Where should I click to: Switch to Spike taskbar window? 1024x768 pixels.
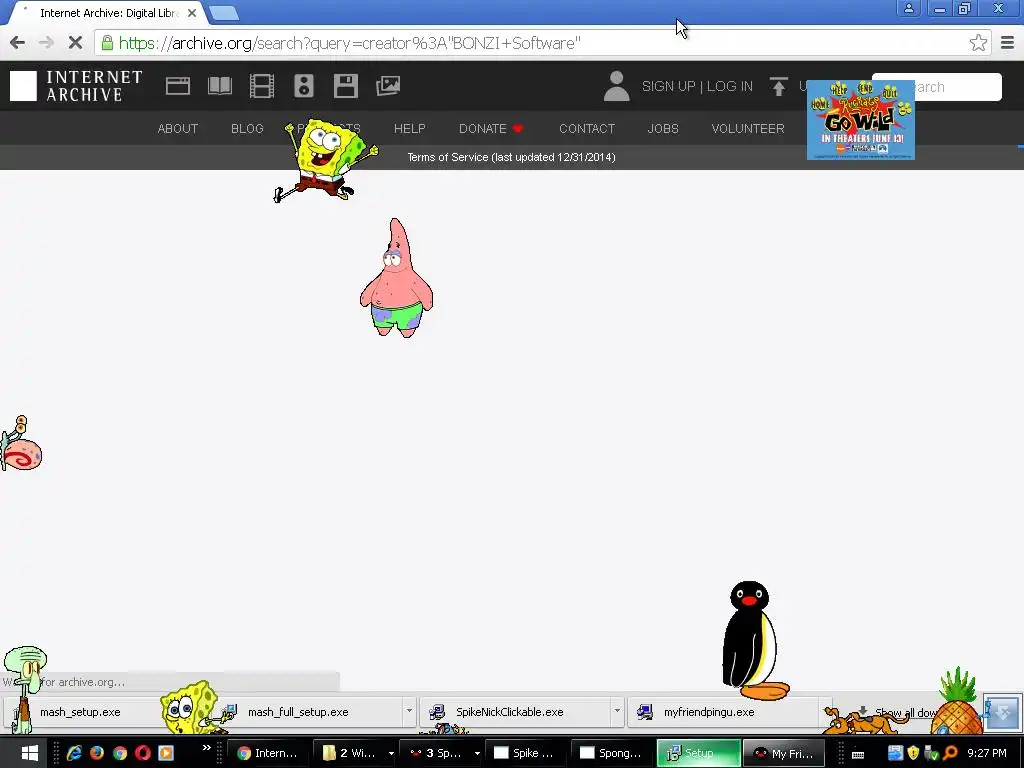pyautogui.click(x=525, y=753)
